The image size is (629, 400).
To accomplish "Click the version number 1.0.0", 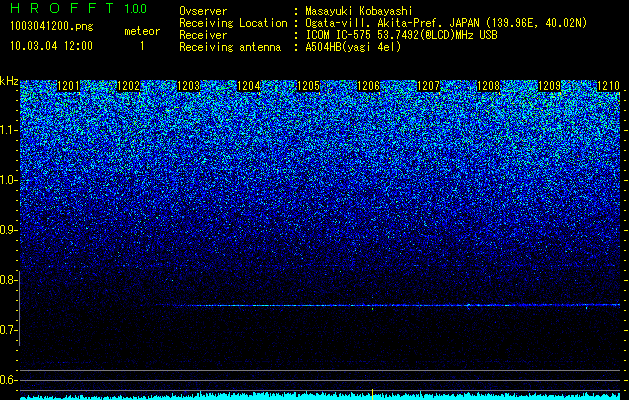I will tap(135, 9).
